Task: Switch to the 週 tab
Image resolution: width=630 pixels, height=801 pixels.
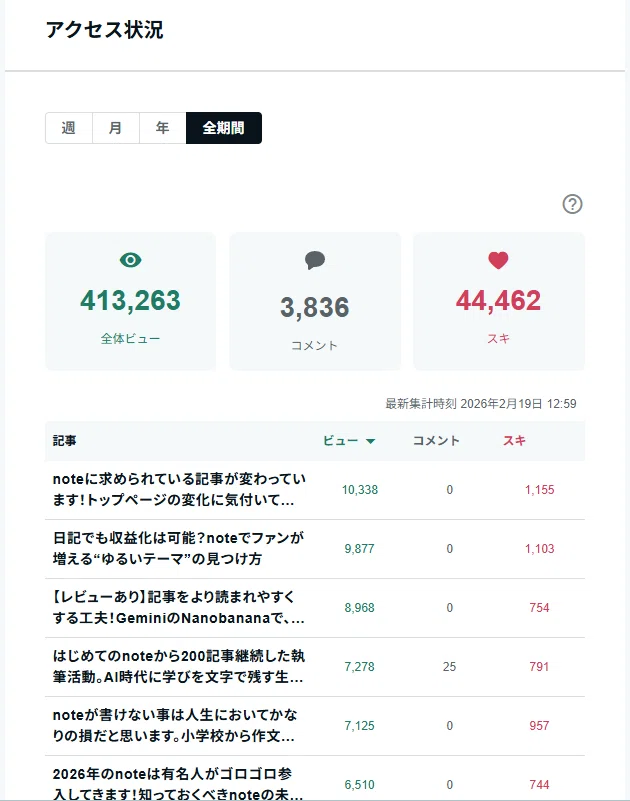Action: (68, 128)
